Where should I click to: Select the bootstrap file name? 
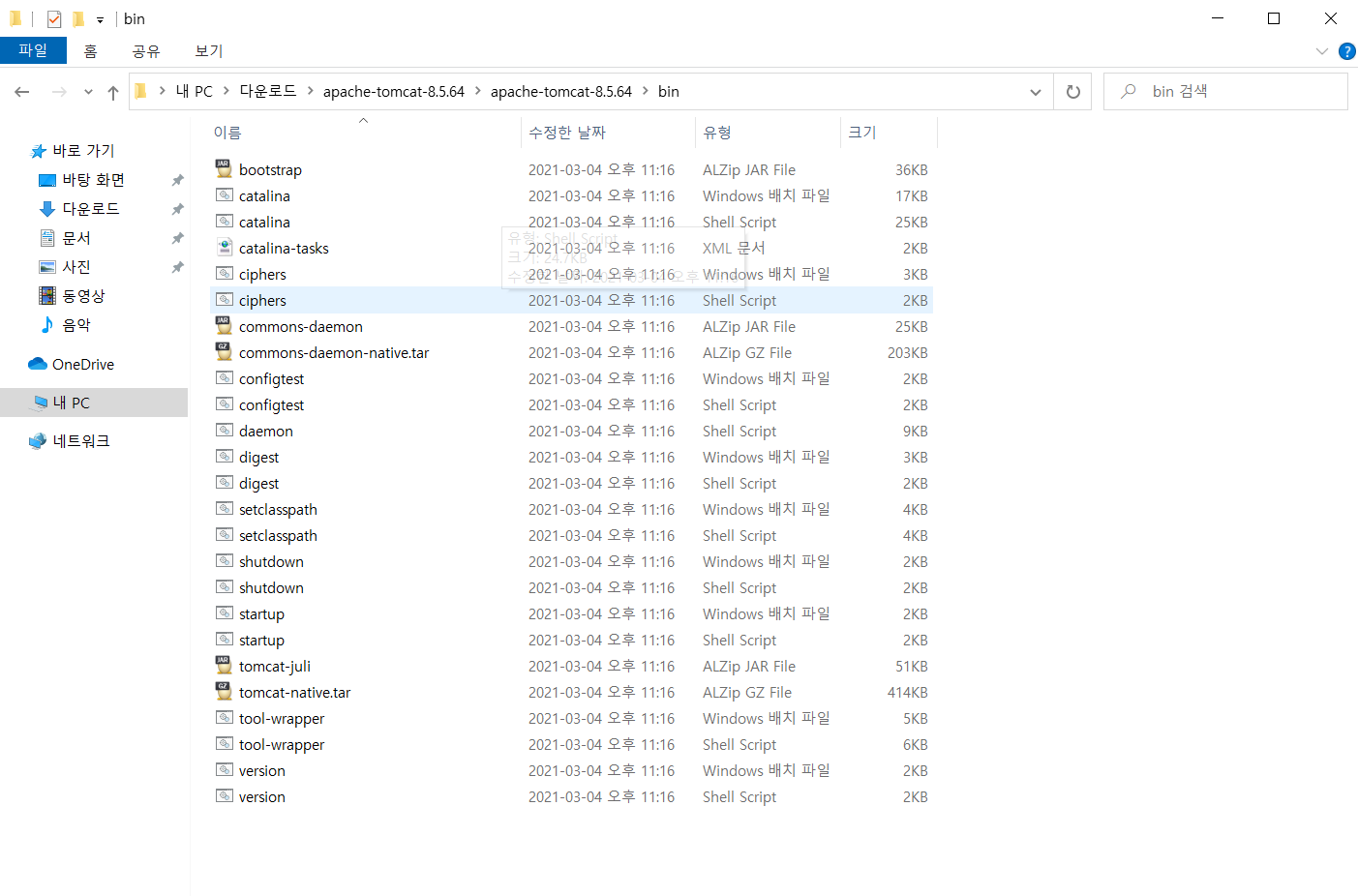point(270,169)
